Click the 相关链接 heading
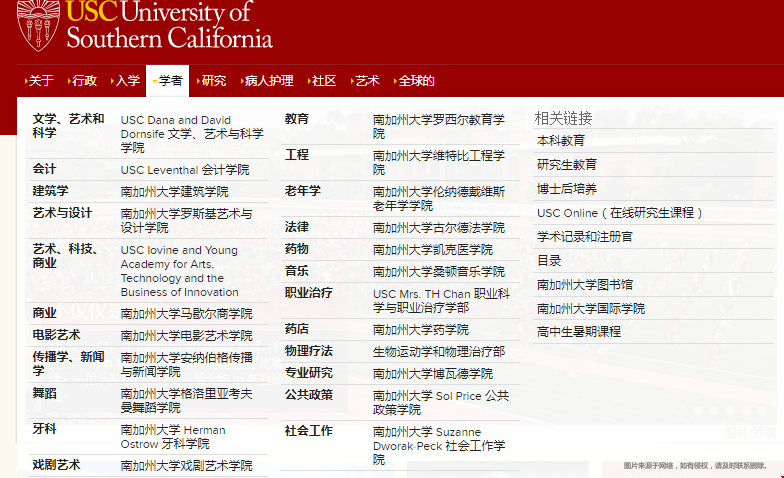The height and width of the screenshot is (478, 784). 564,118
